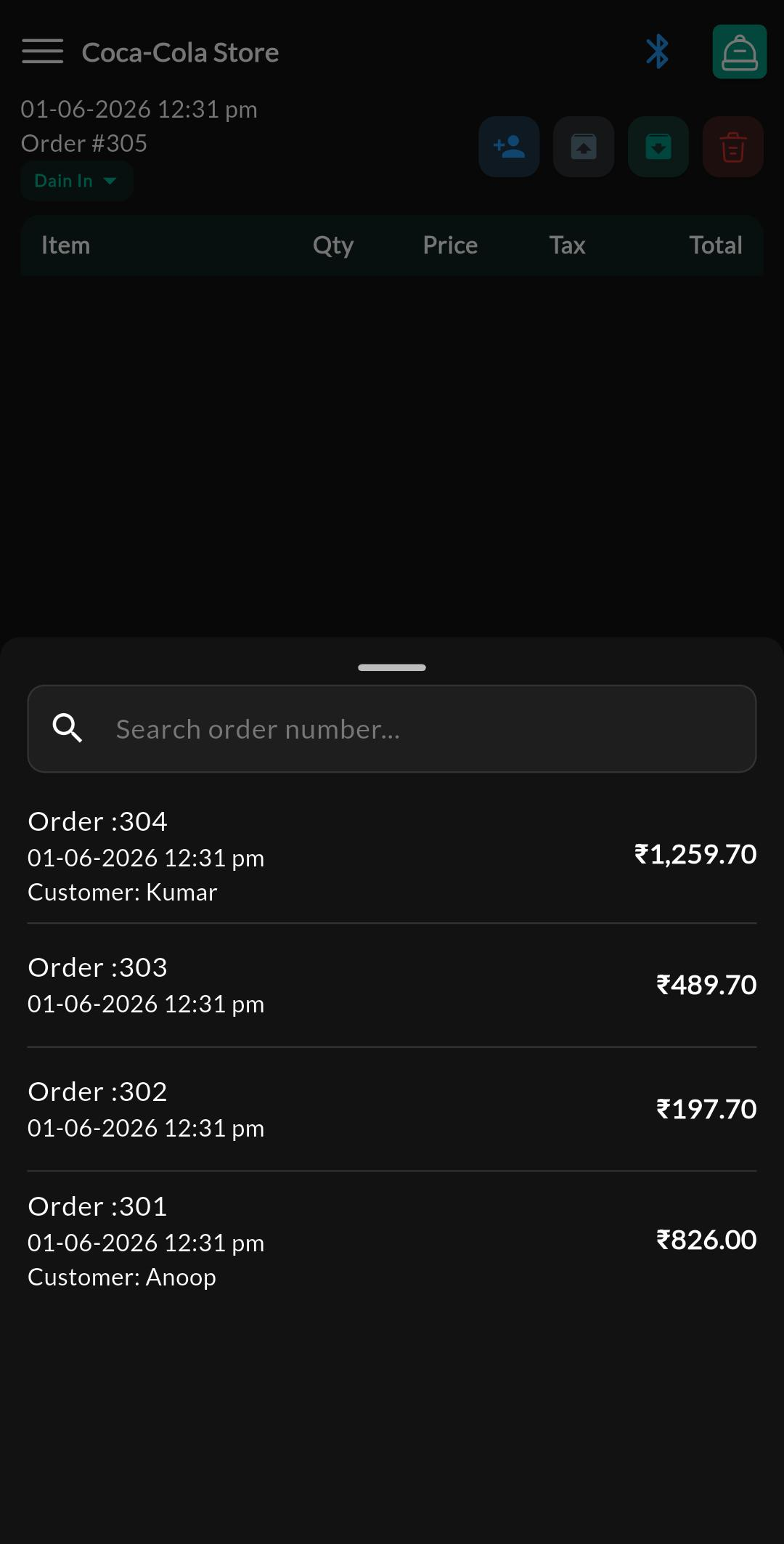Image resolution: width=784 pixels, height=1544 pixels.
Task: Open Order :303 entry
Action: [x=392, y=985]
